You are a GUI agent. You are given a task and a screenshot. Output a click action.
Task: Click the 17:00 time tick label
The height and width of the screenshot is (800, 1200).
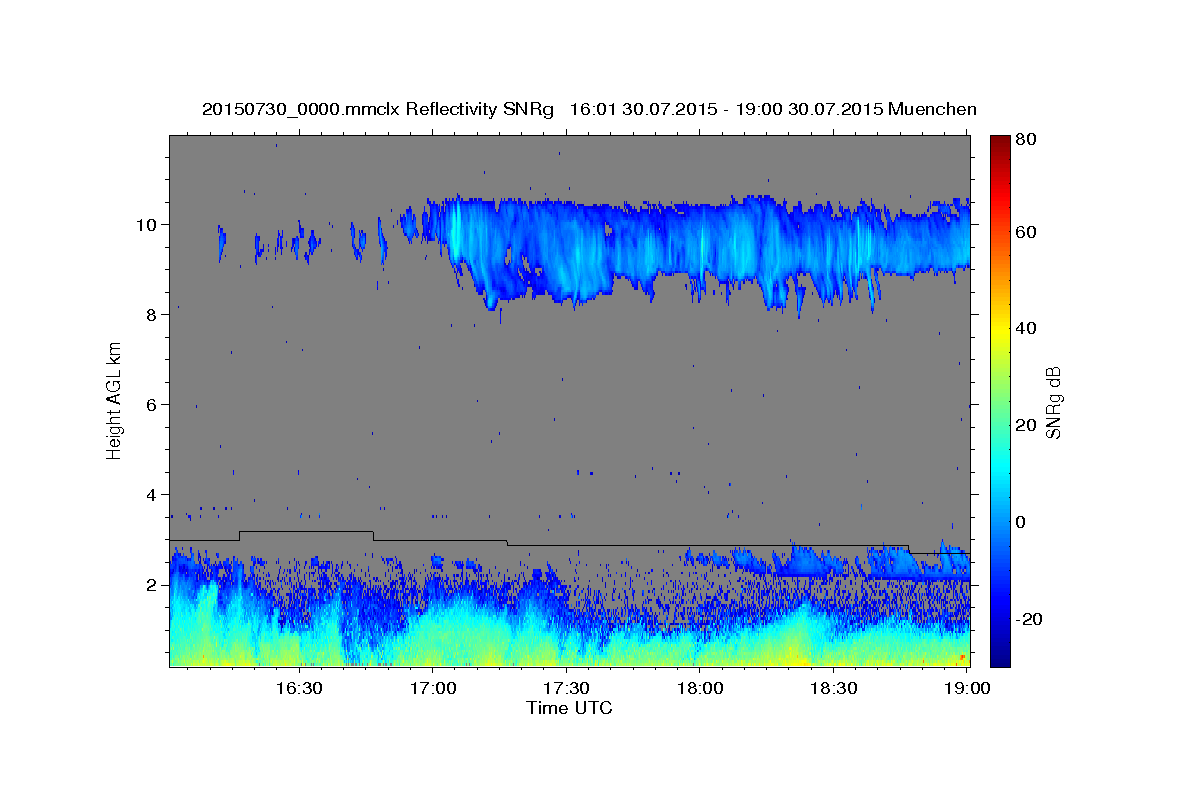tap(432, 688)
